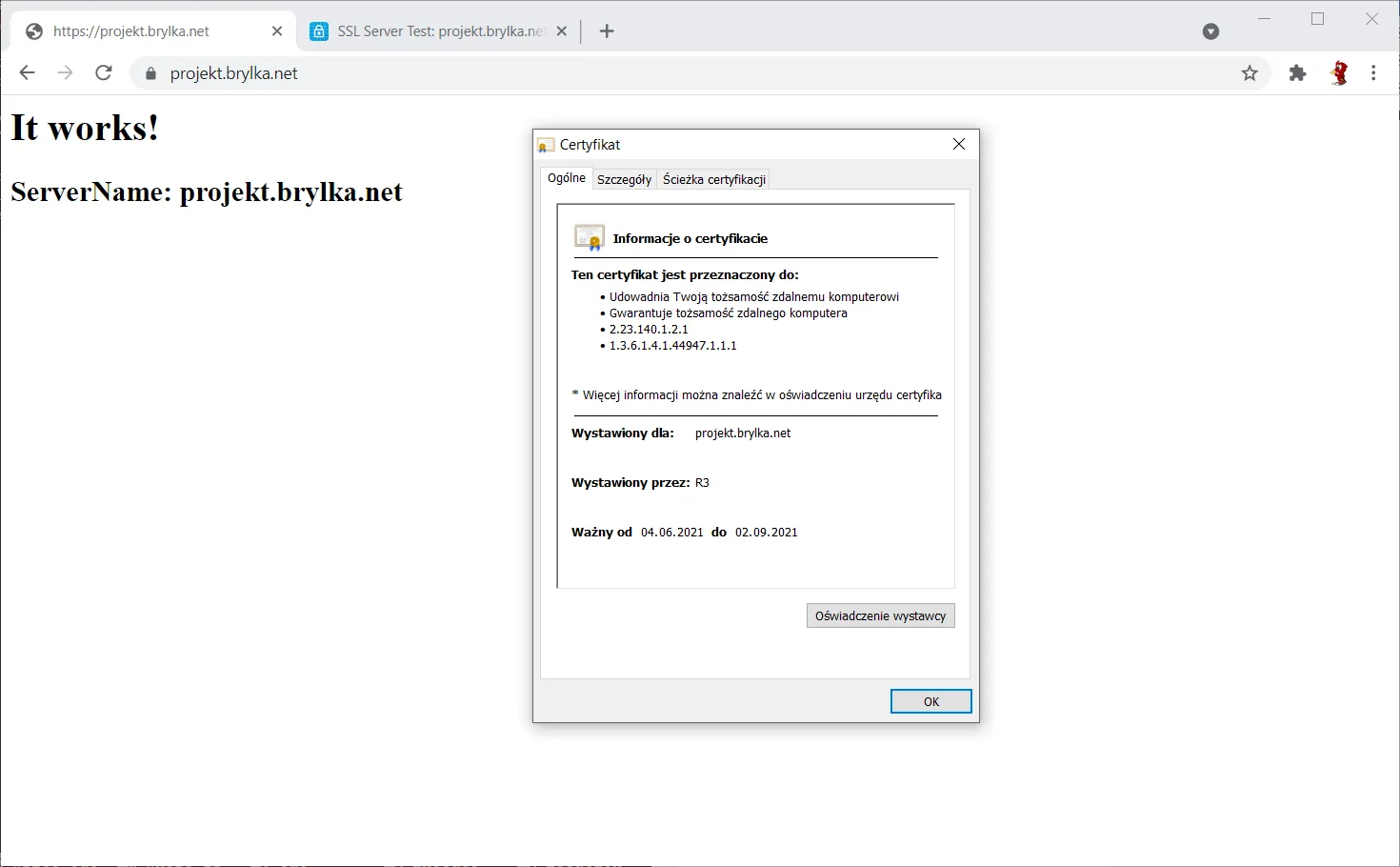This screenshot has width=1400, height=867.
Task: Click the SSL Server Test tab favicon
Action: coord(319,31)
